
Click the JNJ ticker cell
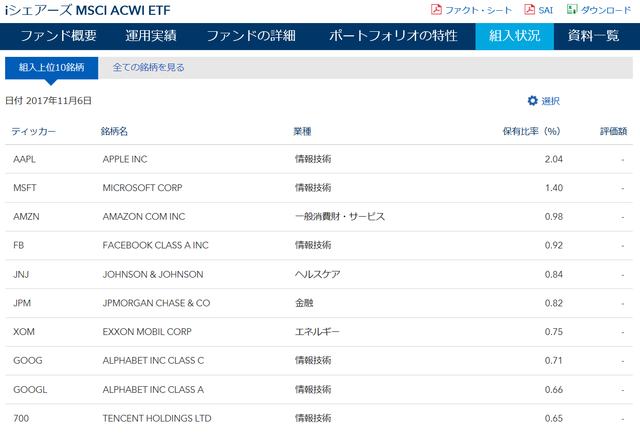pyautogui.click(x=21, y=274)
